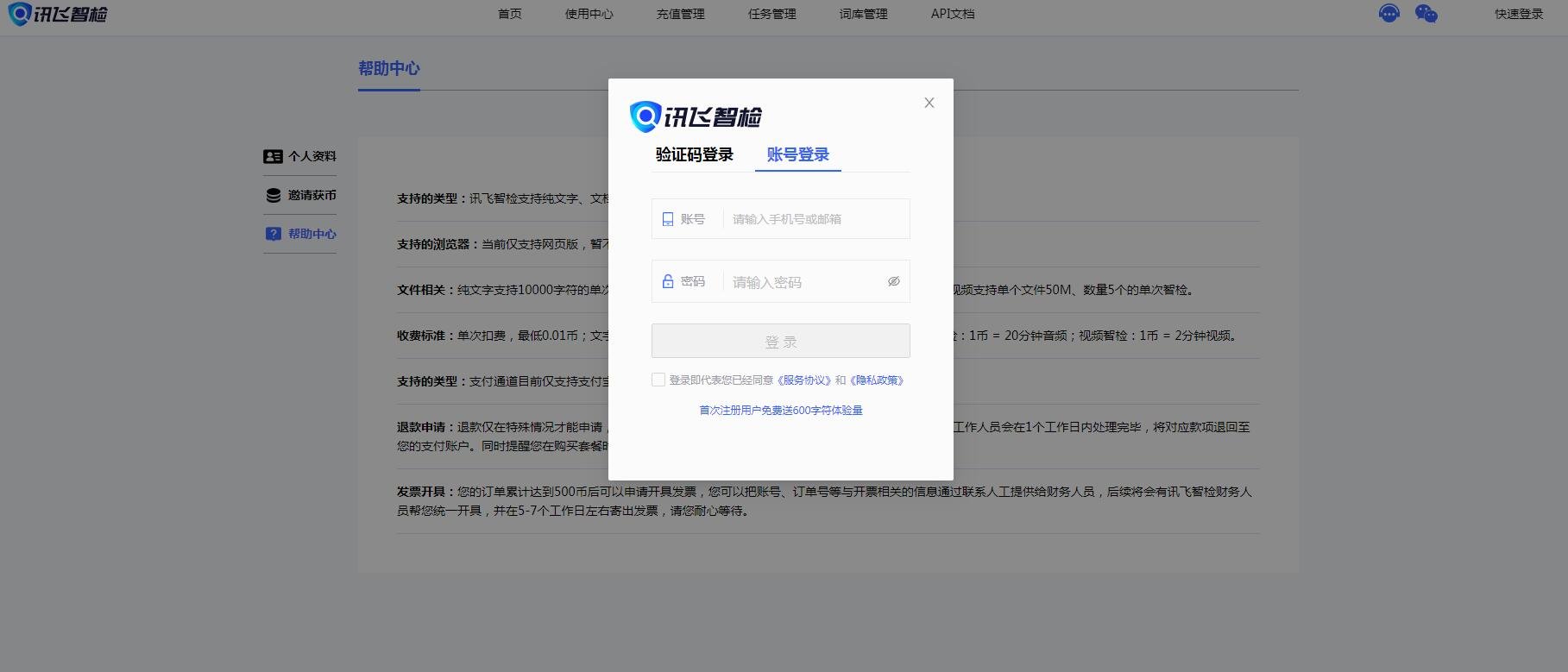The width and height of the screenshot is (1568, 672).
Task: Click 快速登录 at the top right
Action: pos(1519,14)
